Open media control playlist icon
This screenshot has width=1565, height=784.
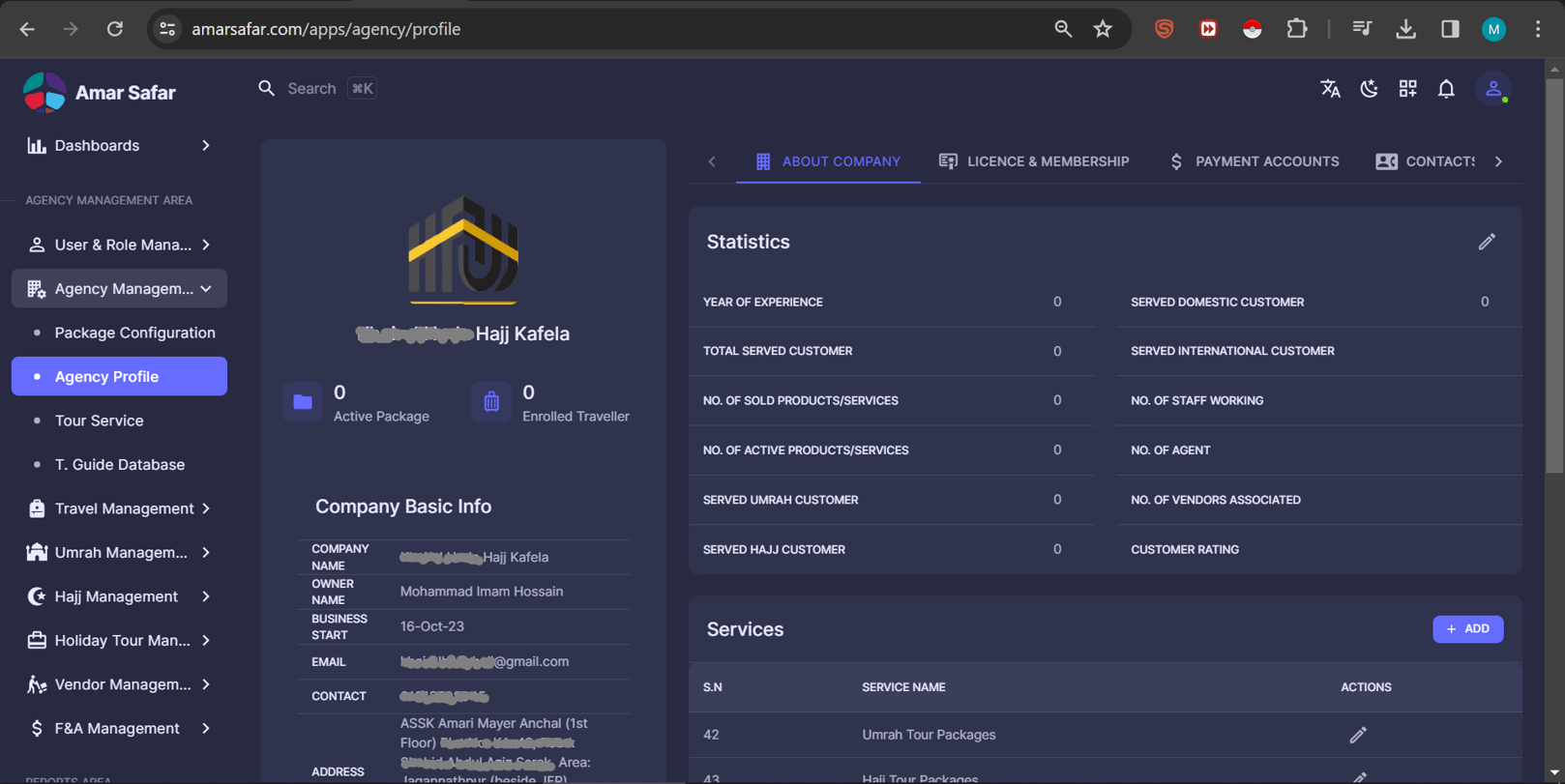tap(1362, 29)
